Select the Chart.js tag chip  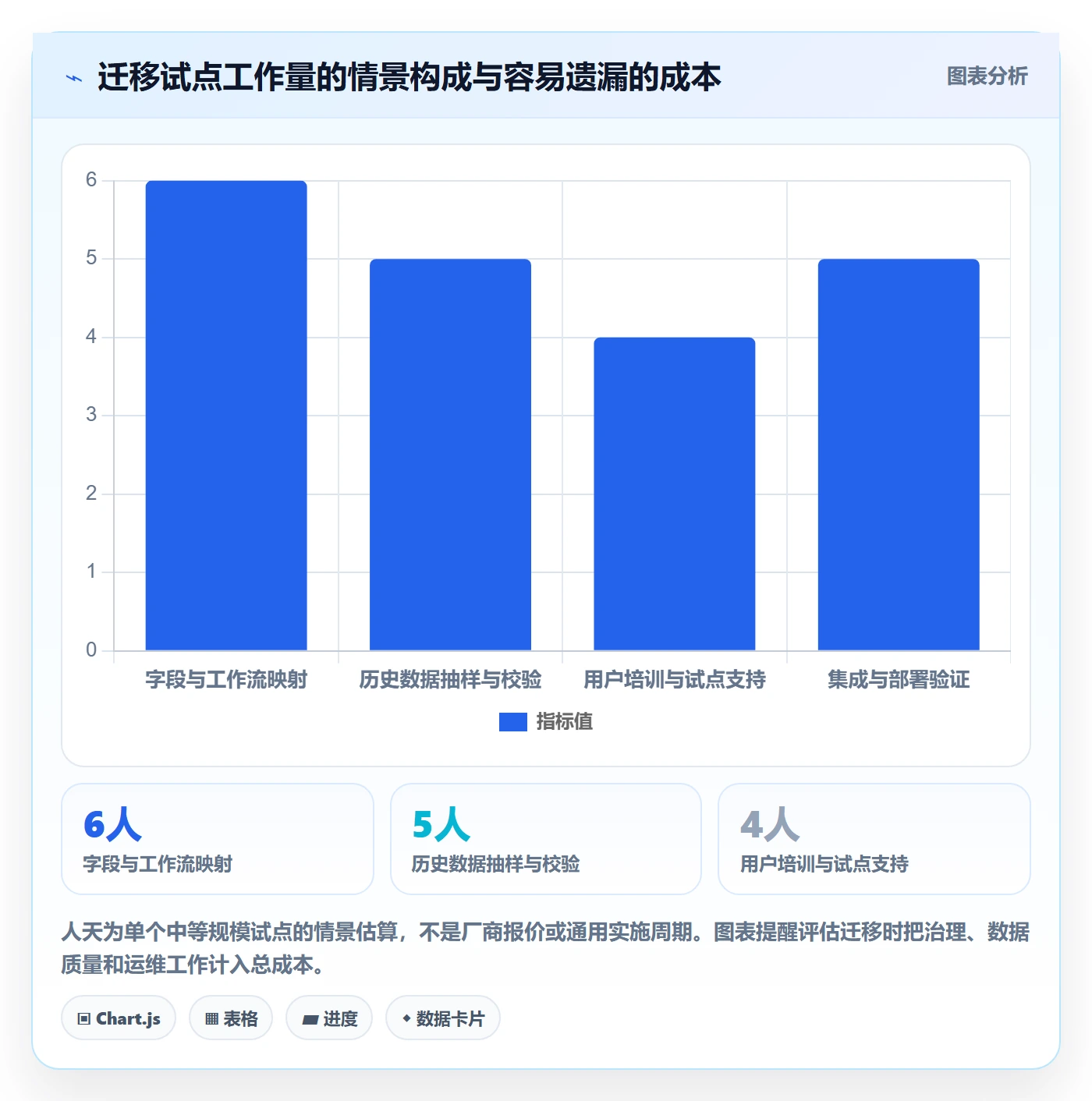point(119,1018)
